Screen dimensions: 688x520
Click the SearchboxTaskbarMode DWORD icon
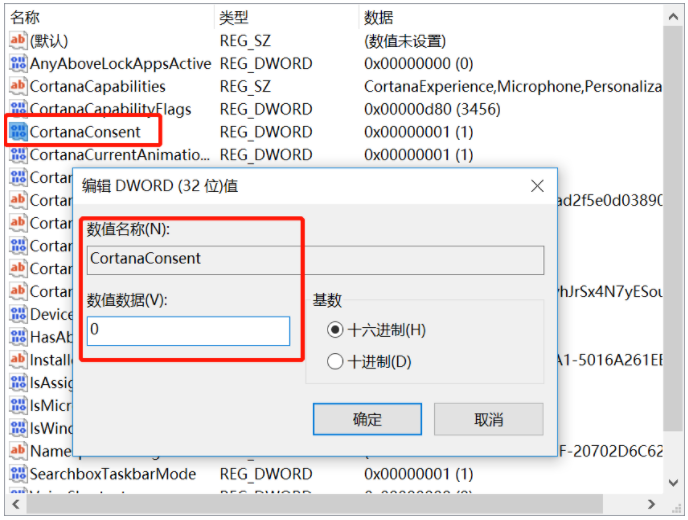pyautogui.click(x=18, y=474)
